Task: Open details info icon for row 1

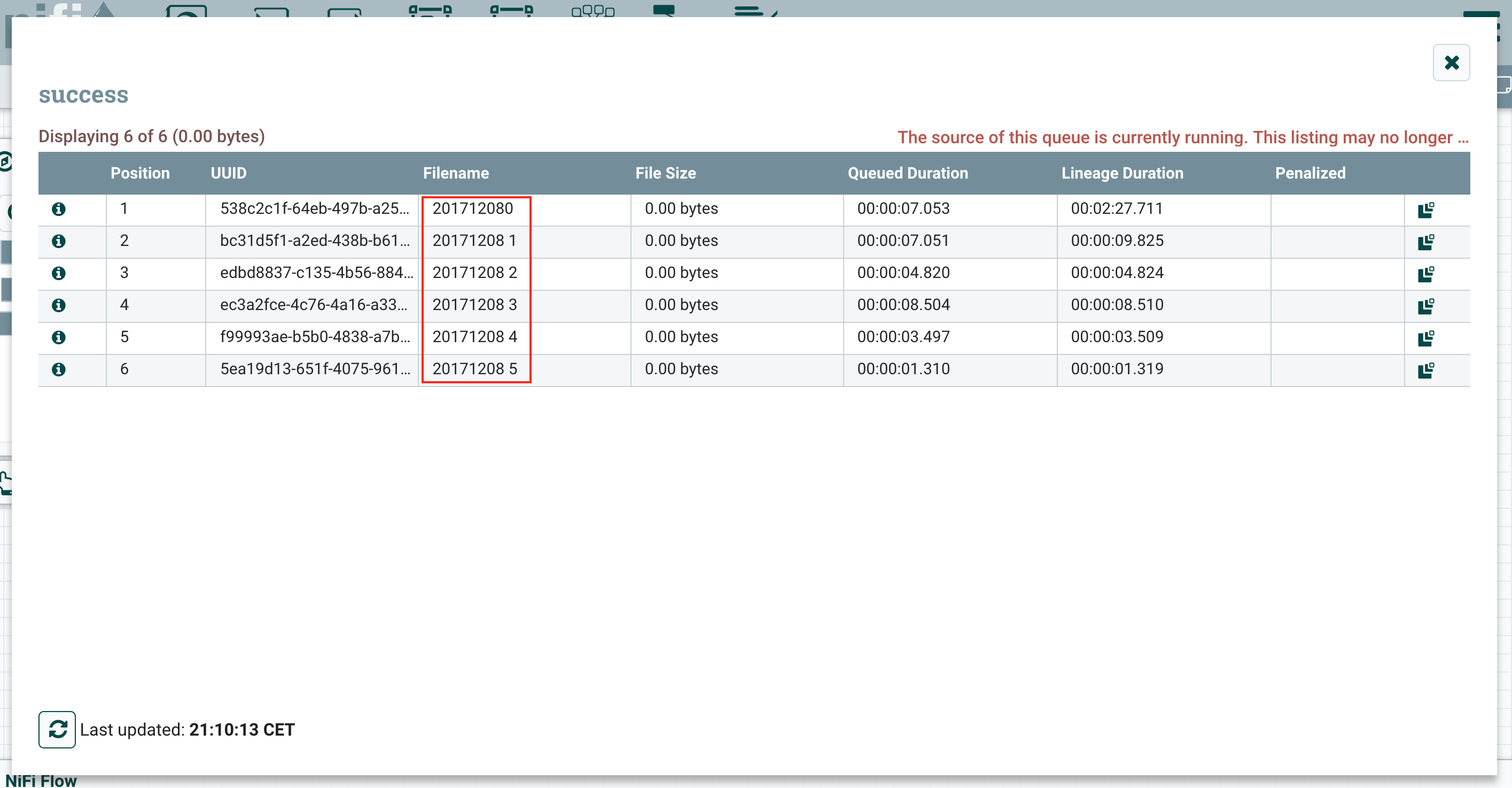Action: (59, 209)
